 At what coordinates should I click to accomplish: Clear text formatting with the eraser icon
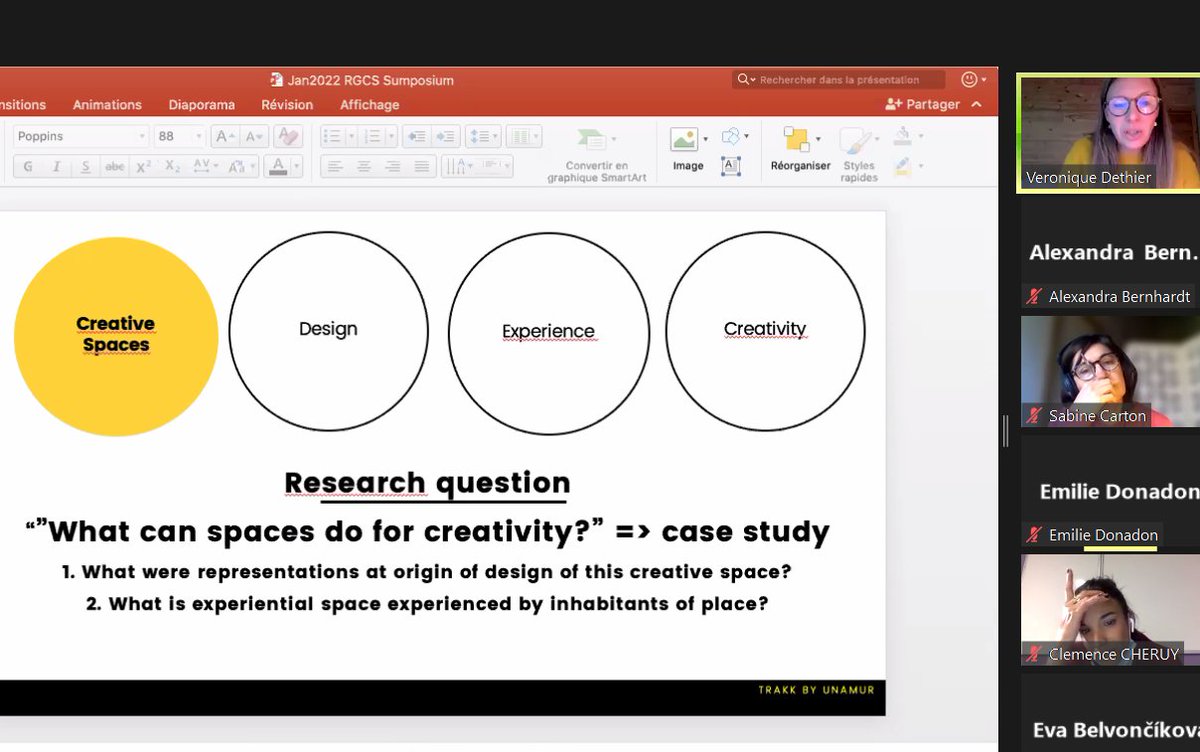(x=288, y=137)
